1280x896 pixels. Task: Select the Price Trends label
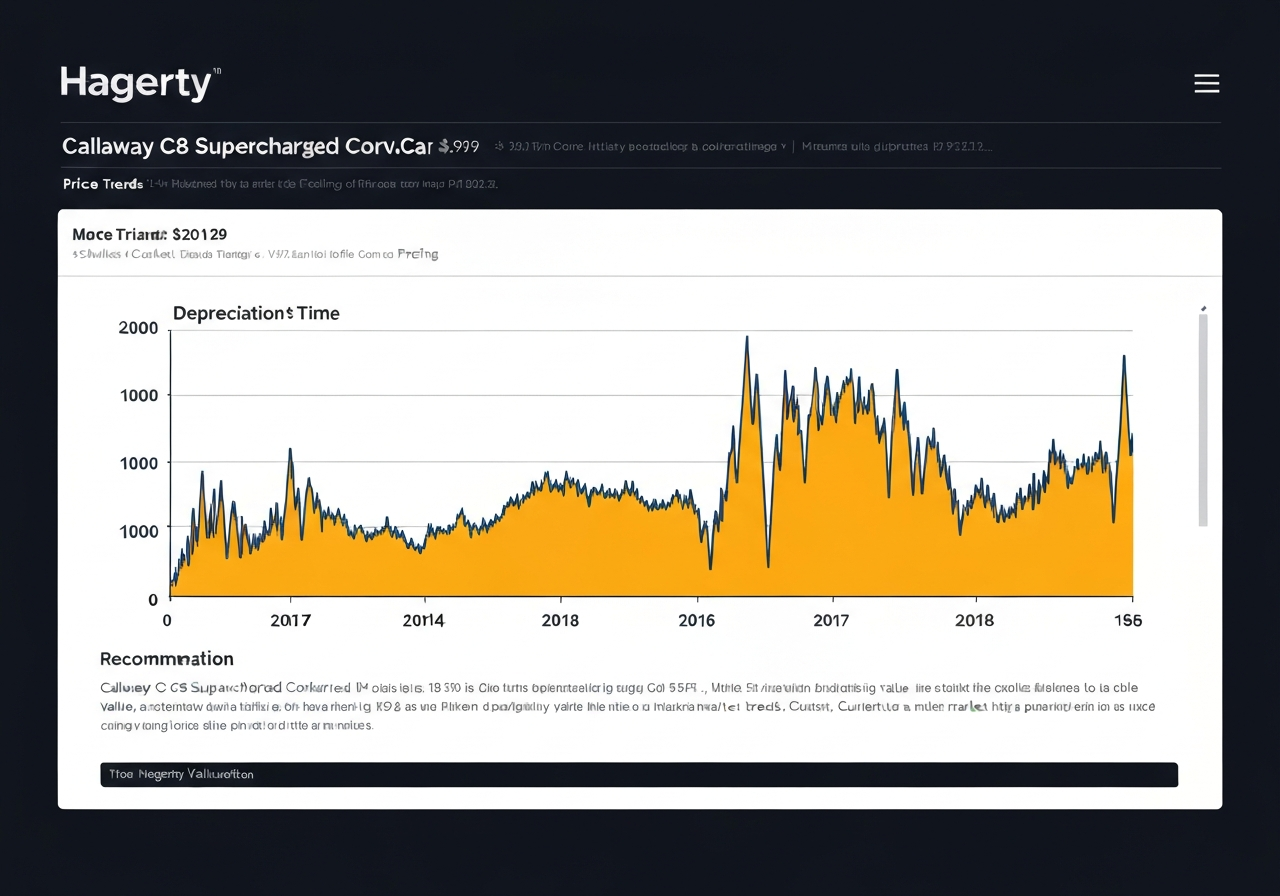pos(102,184)
